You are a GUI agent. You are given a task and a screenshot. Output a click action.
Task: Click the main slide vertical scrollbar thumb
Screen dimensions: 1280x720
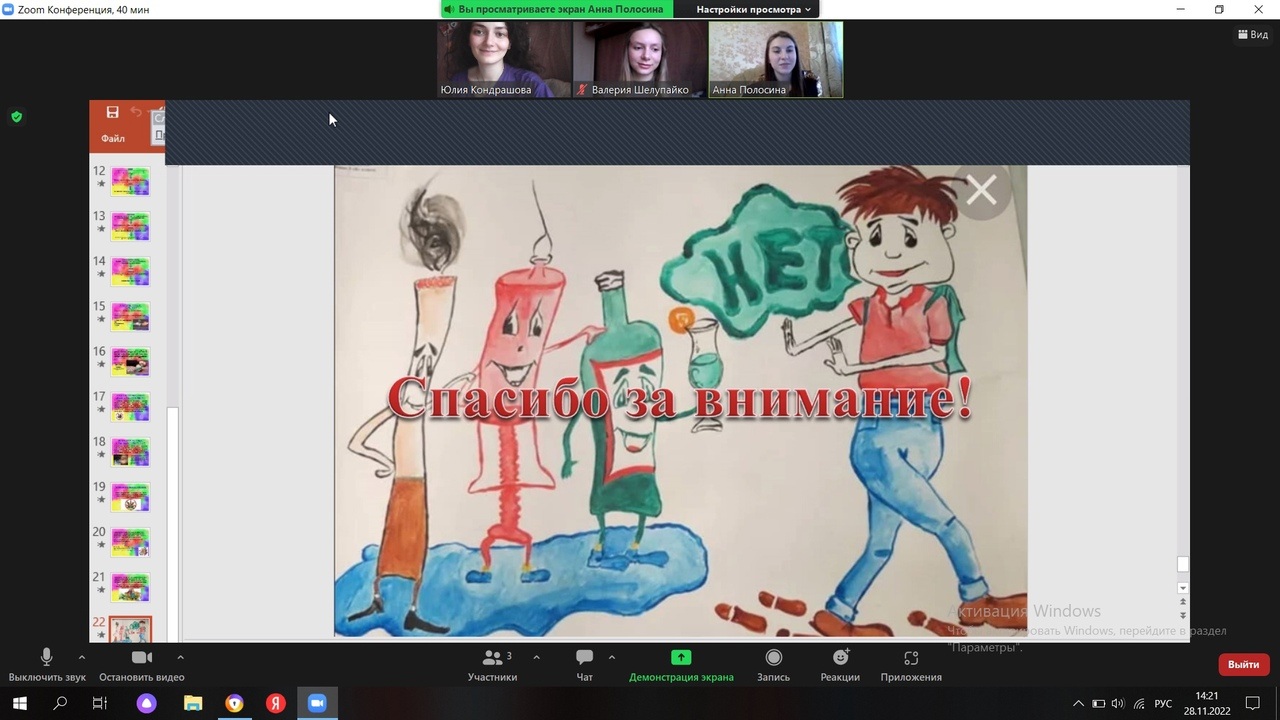click(1183, 564)
